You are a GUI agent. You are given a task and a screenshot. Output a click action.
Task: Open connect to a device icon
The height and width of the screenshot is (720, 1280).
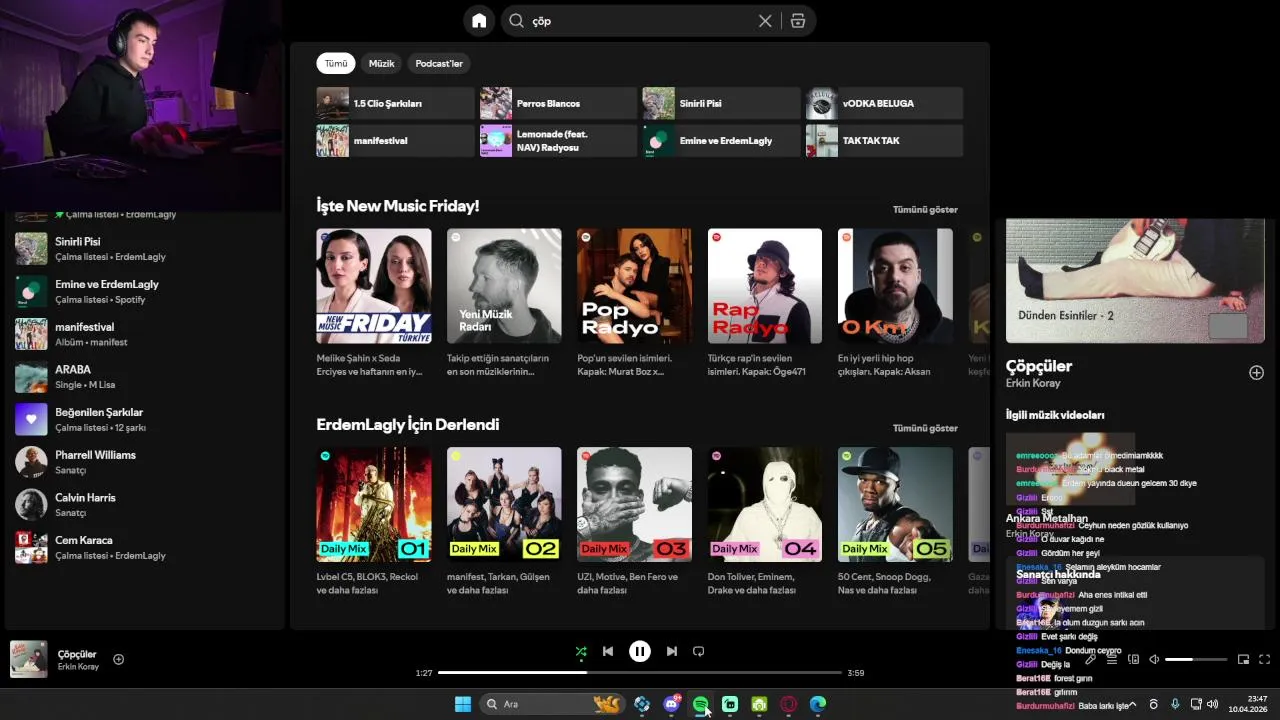[x=1133, y=659]
